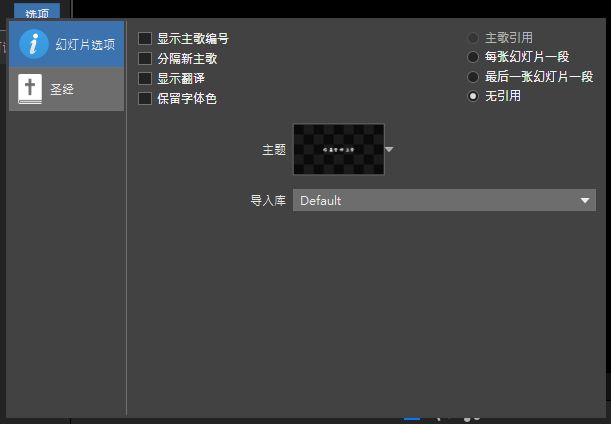Click the arrow on the Default library dropdown

click(586, 201)
